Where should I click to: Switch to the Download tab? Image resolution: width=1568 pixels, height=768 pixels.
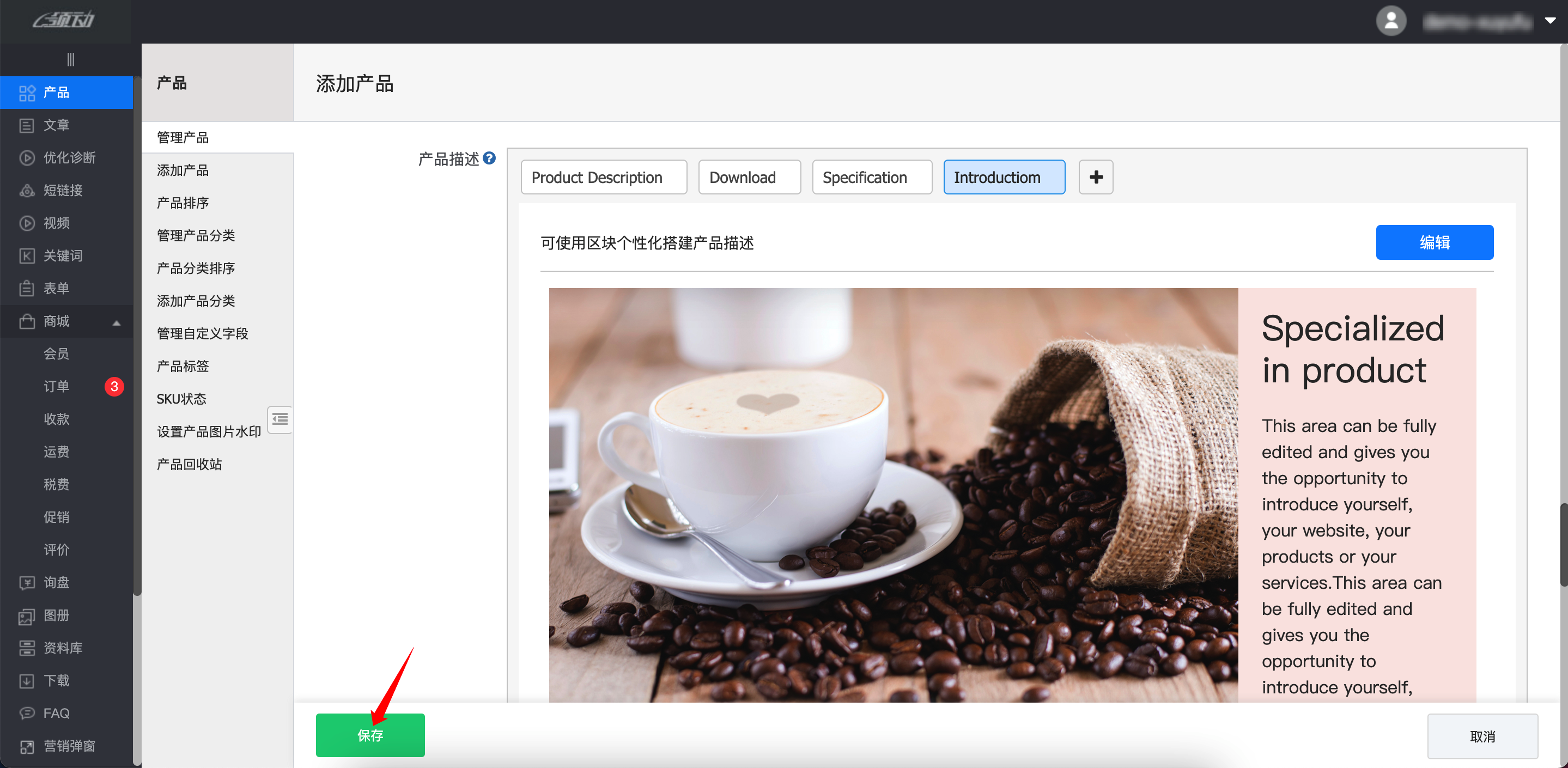[749, 177]
